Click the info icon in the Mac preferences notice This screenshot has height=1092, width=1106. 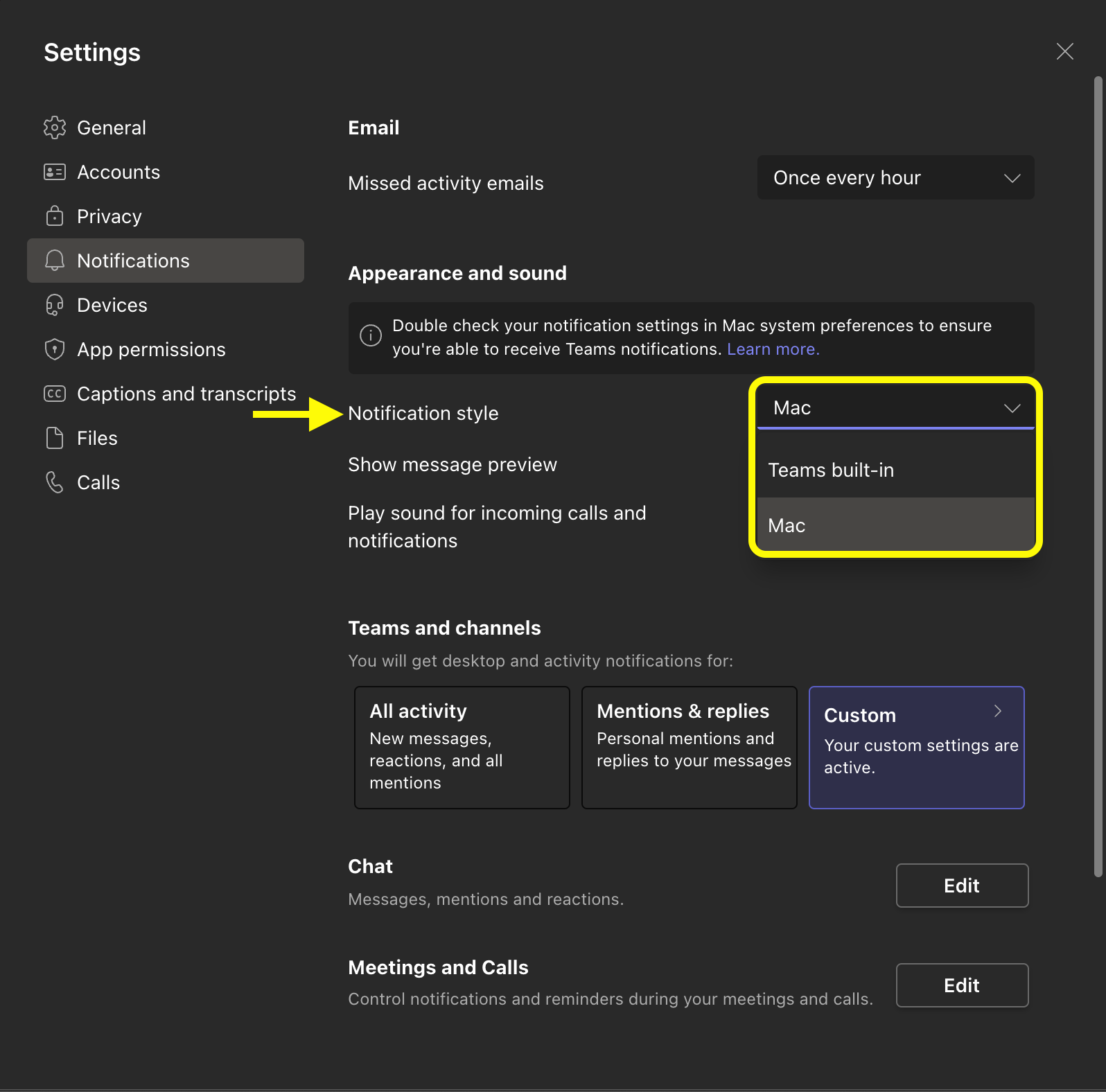tap(371, 336)
